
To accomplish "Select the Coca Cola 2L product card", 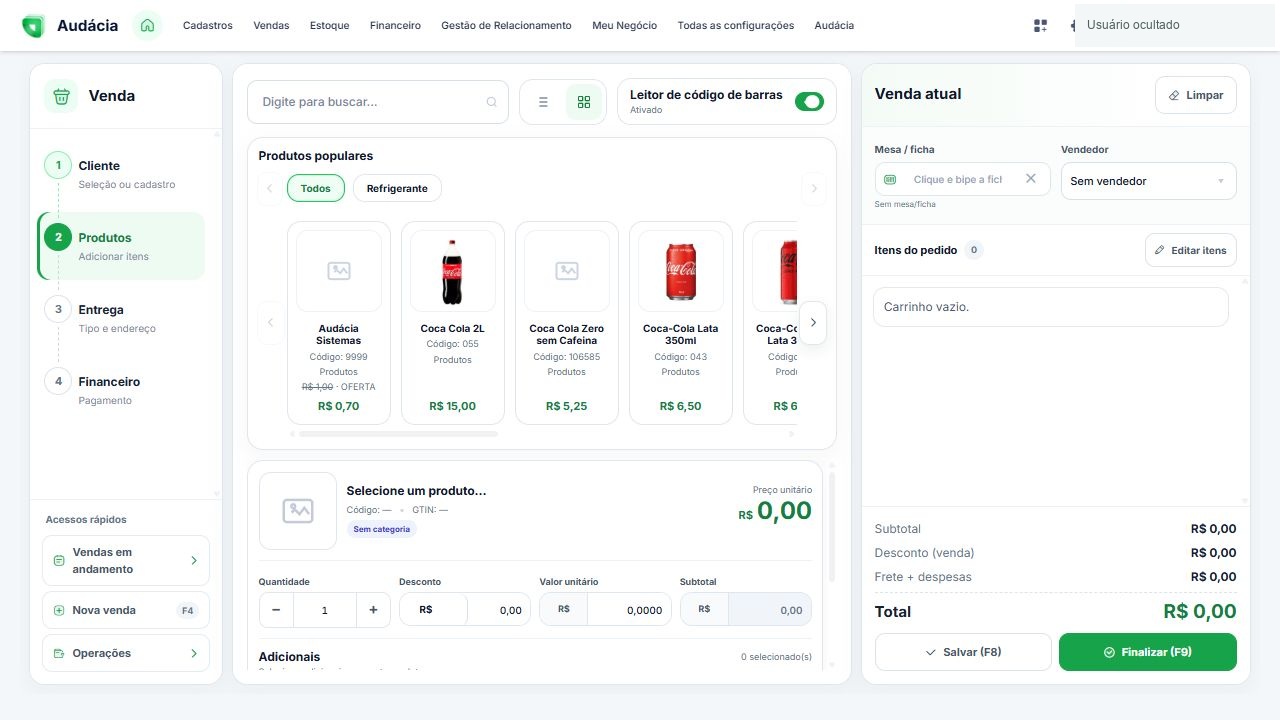I will click(453, 323).
